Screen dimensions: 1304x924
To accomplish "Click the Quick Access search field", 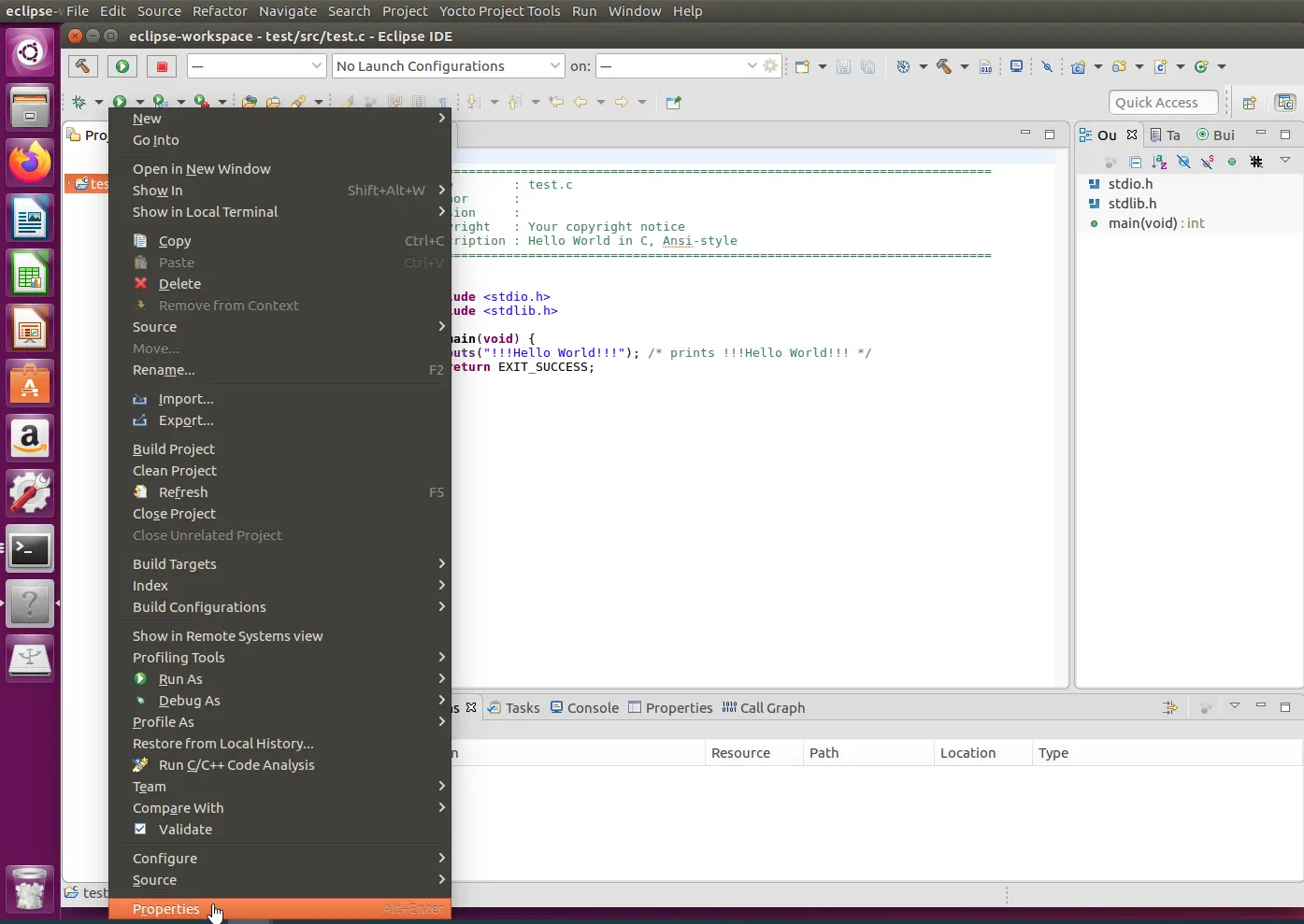I will click(x=1163, y=103).
